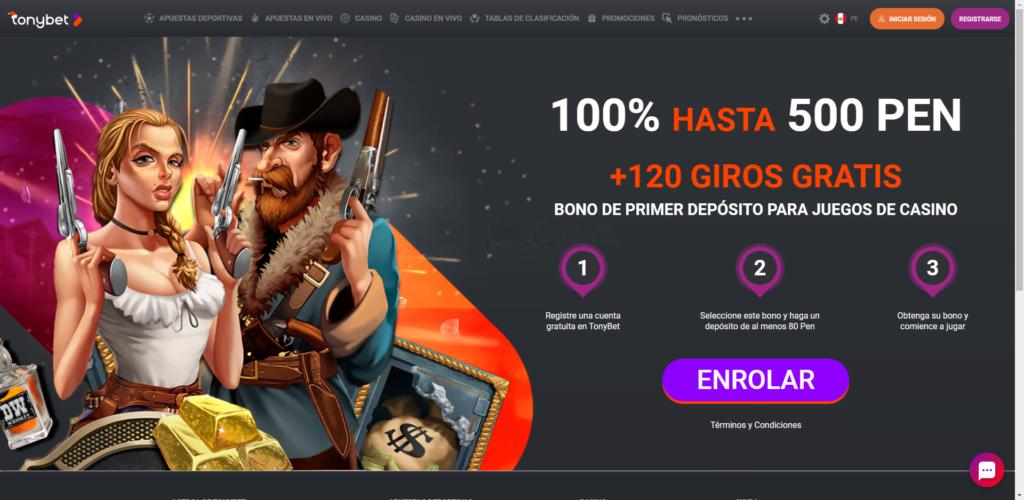Click the flame icon beside Apuestas en Vivo
Viewport: 1024px width, 500px height.
[255, 18]
